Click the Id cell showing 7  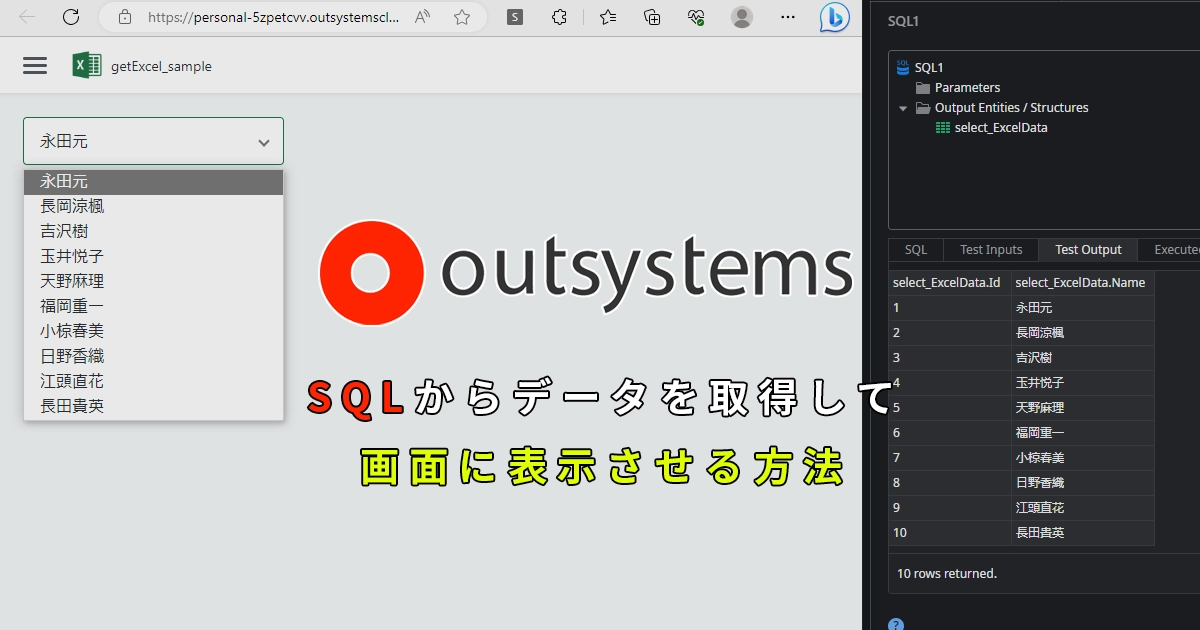(950, 458)
